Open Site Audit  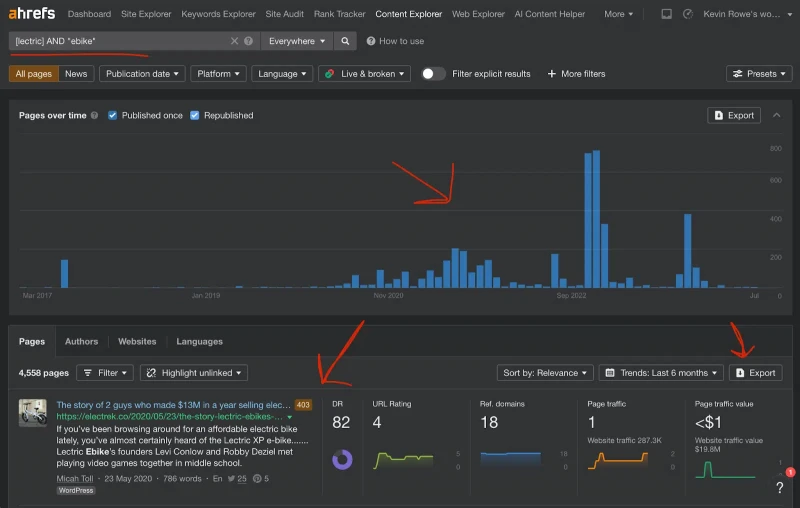pos(284,14)
